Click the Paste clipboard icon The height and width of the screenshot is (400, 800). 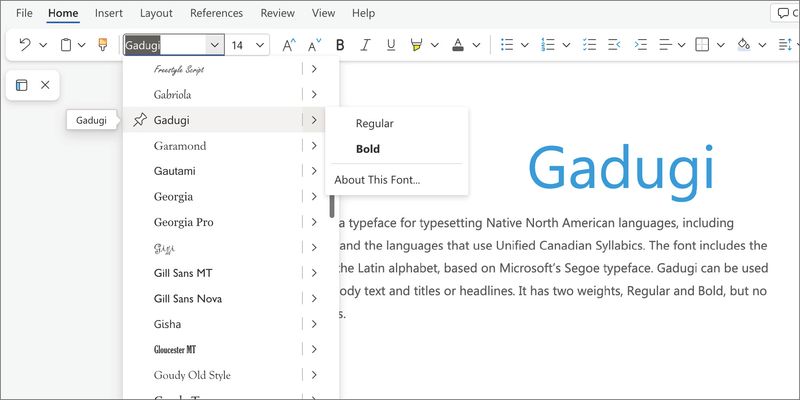pos(66,45)
